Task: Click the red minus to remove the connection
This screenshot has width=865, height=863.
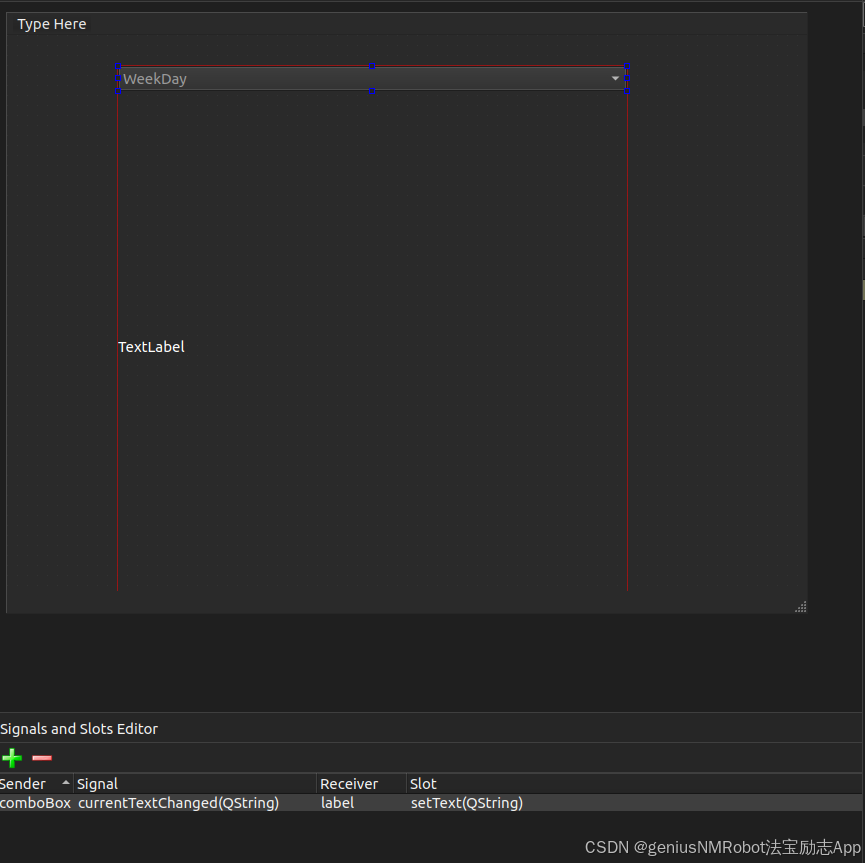Action: (x=40, y=758)
